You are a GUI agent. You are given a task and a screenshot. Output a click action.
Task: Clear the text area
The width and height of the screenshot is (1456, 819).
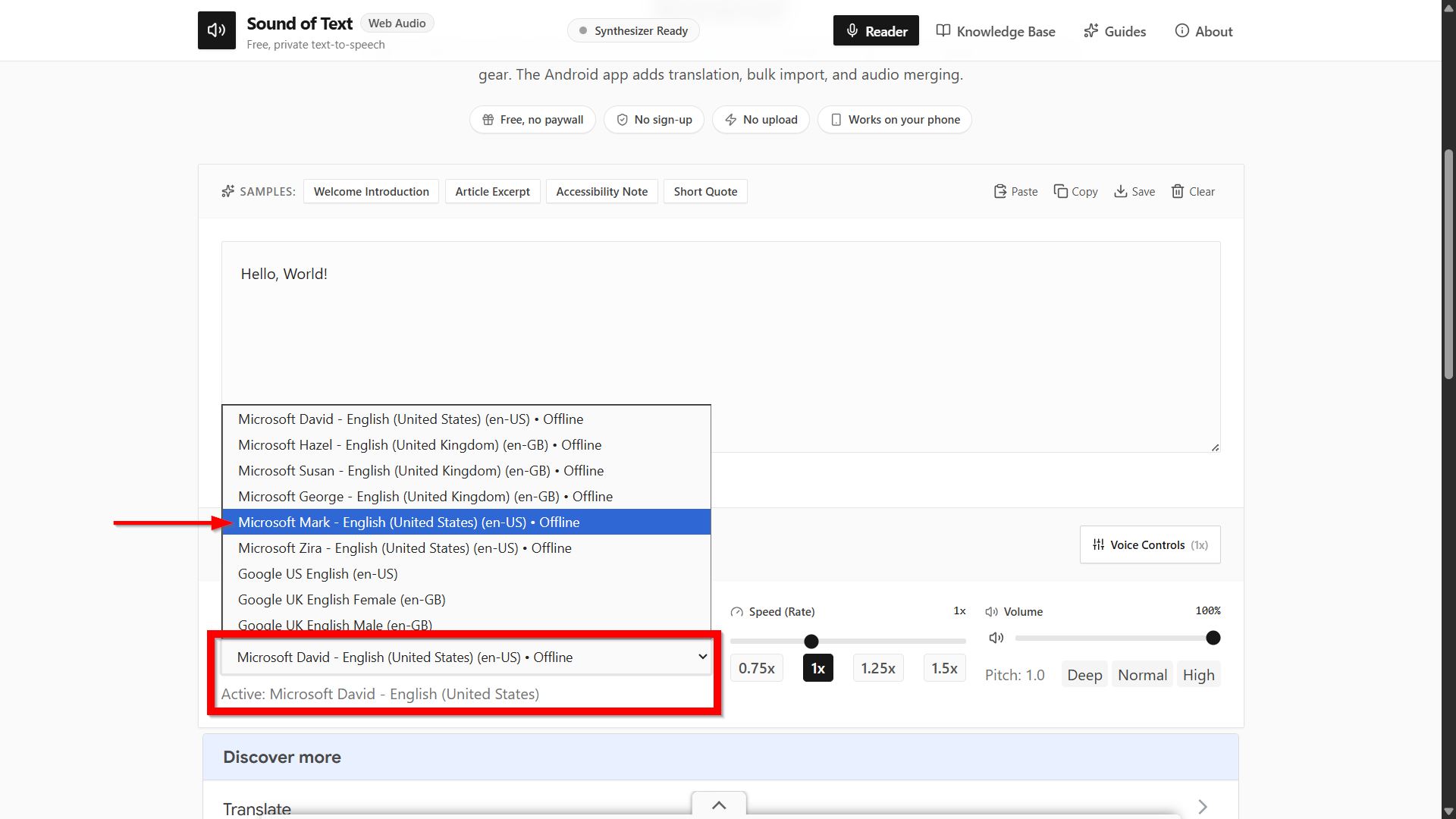(x=1193, y=192)
